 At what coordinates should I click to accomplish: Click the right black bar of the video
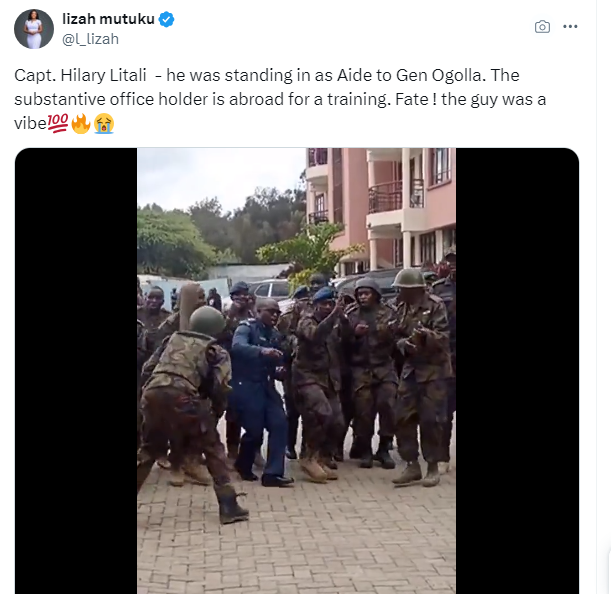(x=517, y=371)
